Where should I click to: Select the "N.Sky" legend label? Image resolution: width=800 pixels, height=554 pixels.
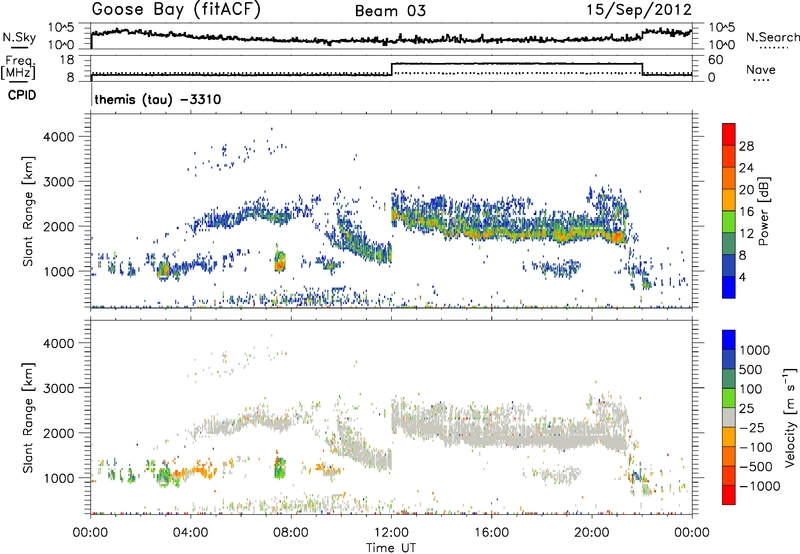pos(19,37)
